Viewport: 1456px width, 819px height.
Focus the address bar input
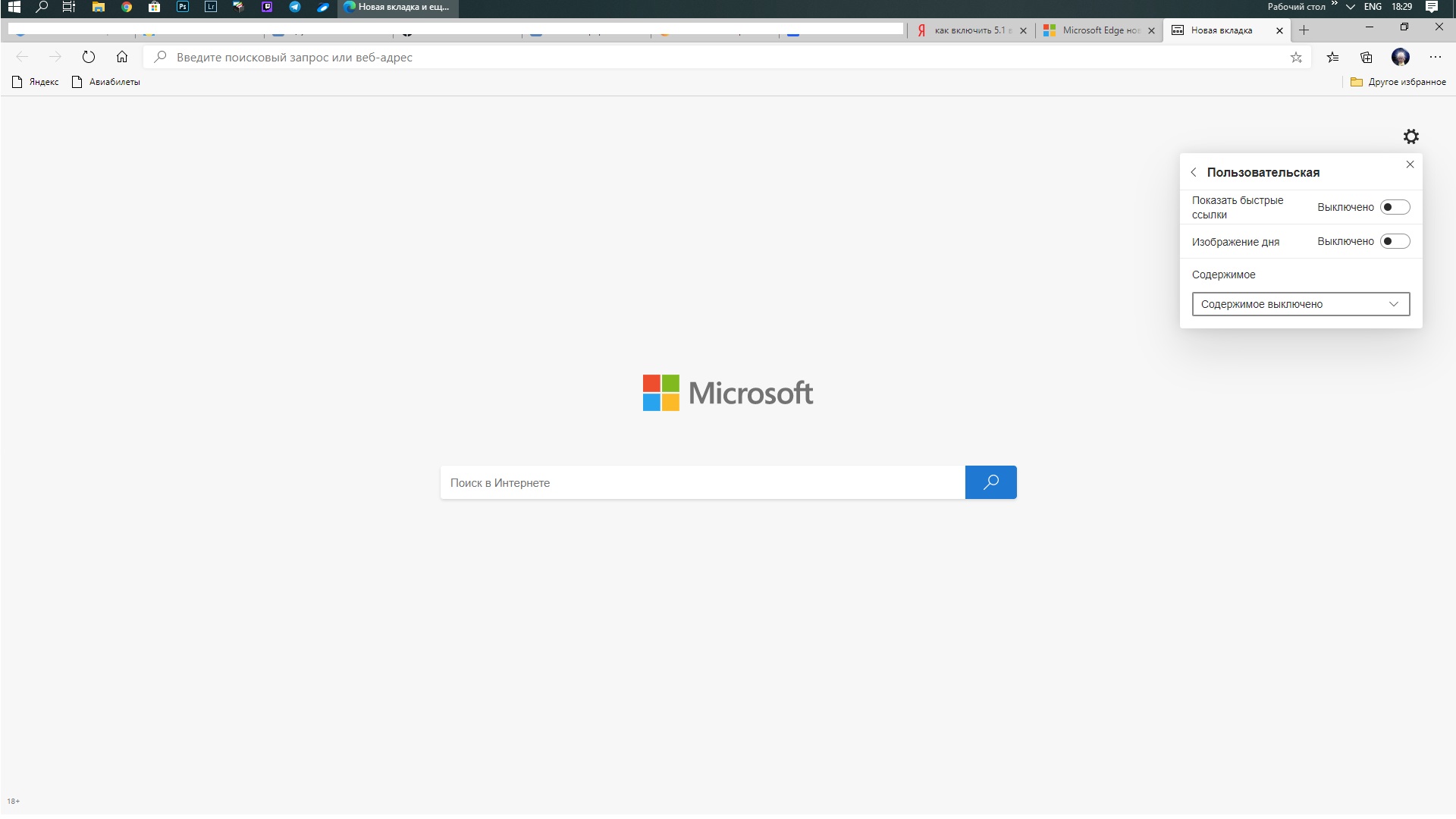[728, 57]
